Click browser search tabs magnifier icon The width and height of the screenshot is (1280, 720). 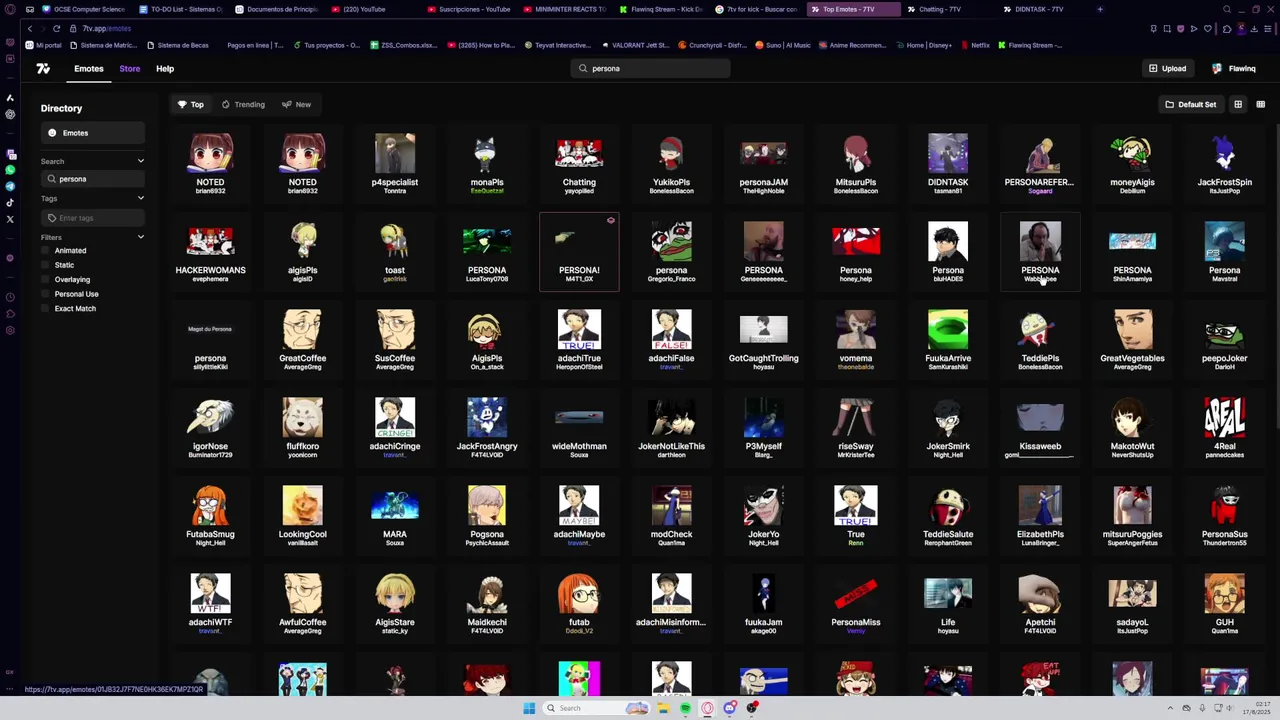1228,9
